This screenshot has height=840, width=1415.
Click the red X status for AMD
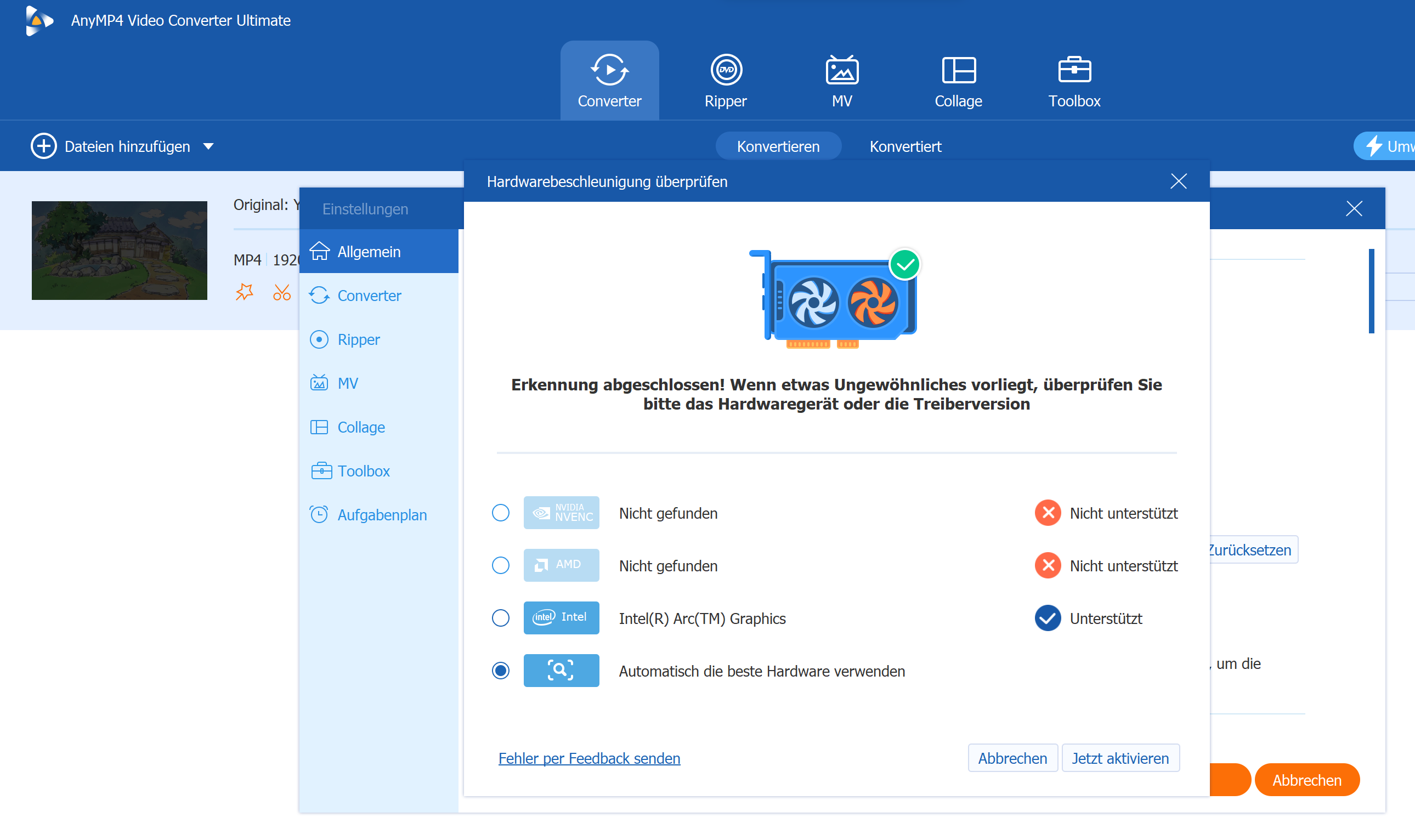coord(1048,565)
